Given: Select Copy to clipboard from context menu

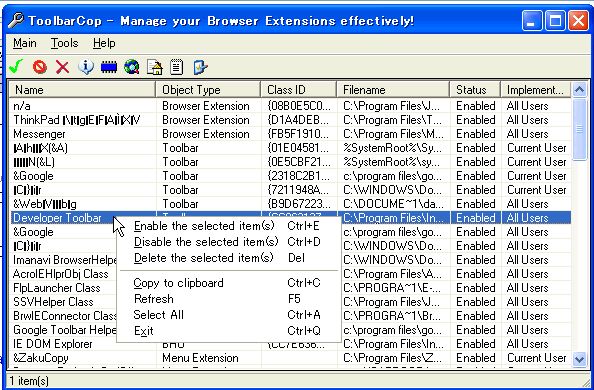Looking at the screenshot, I should click(228, 283).
